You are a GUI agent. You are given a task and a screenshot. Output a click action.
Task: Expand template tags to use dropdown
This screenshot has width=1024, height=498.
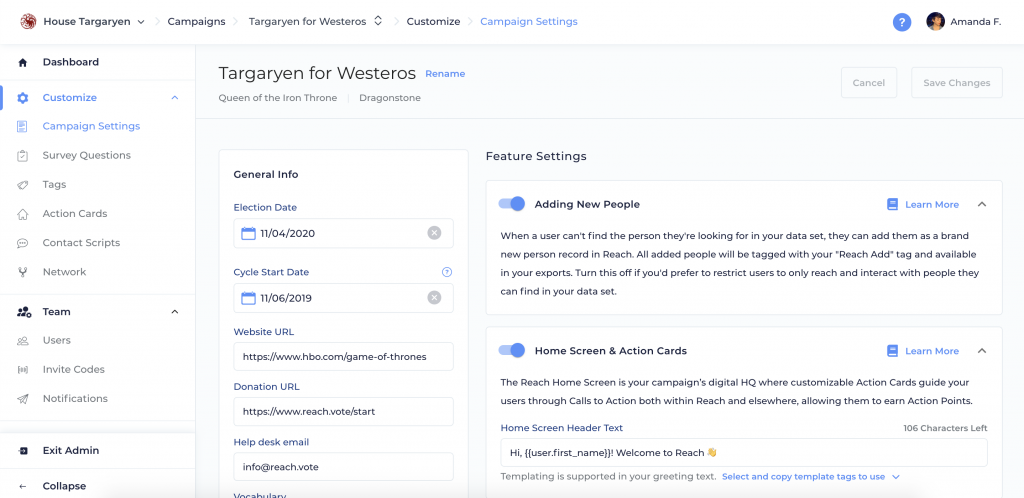pyautogui.click(x=896, y=477)
